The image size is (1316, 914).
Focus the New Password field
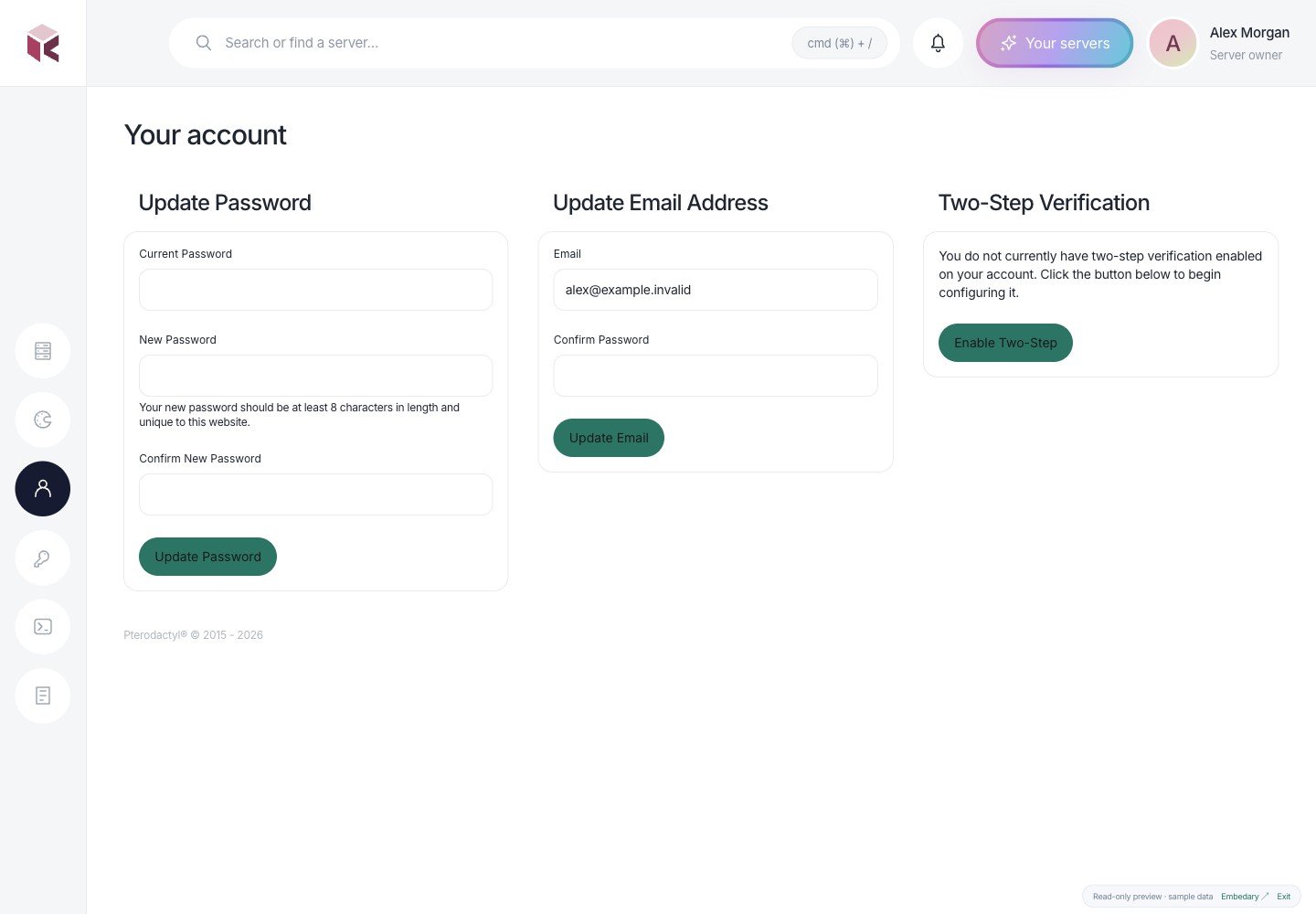(x=316, y=376)
